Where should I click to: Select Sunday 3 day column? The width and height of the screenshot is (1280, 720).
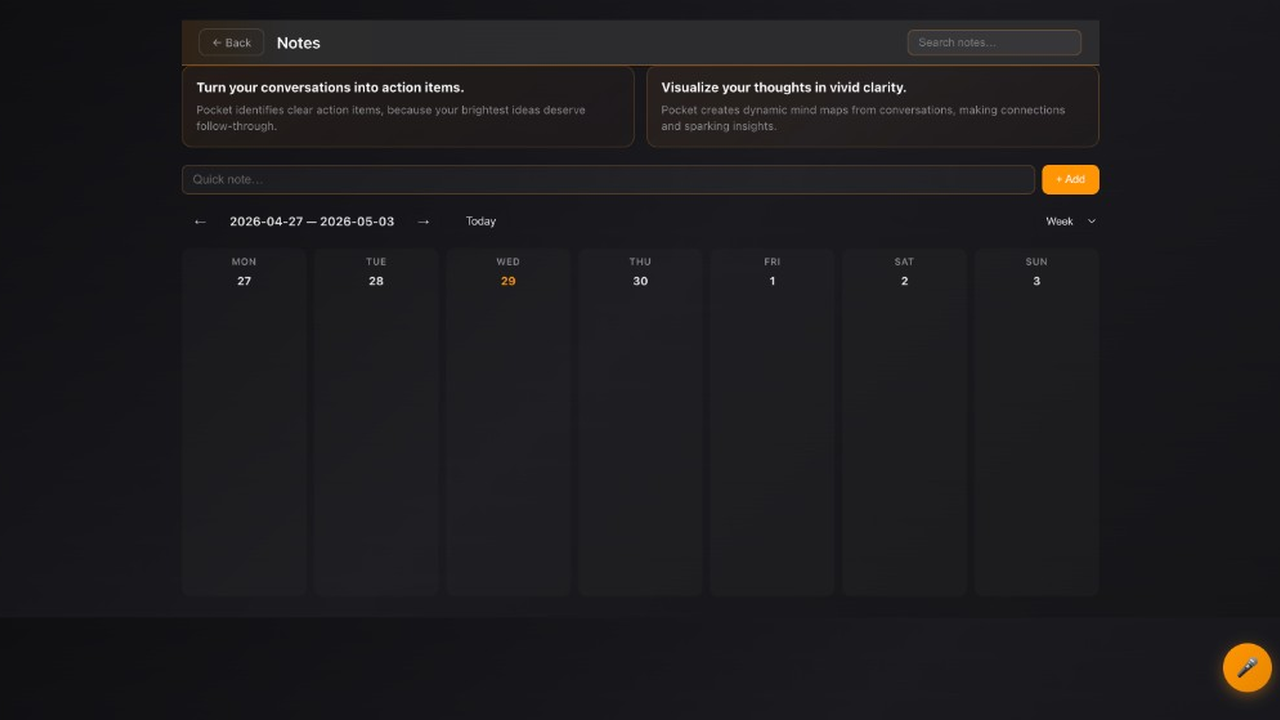(1036, 422)
